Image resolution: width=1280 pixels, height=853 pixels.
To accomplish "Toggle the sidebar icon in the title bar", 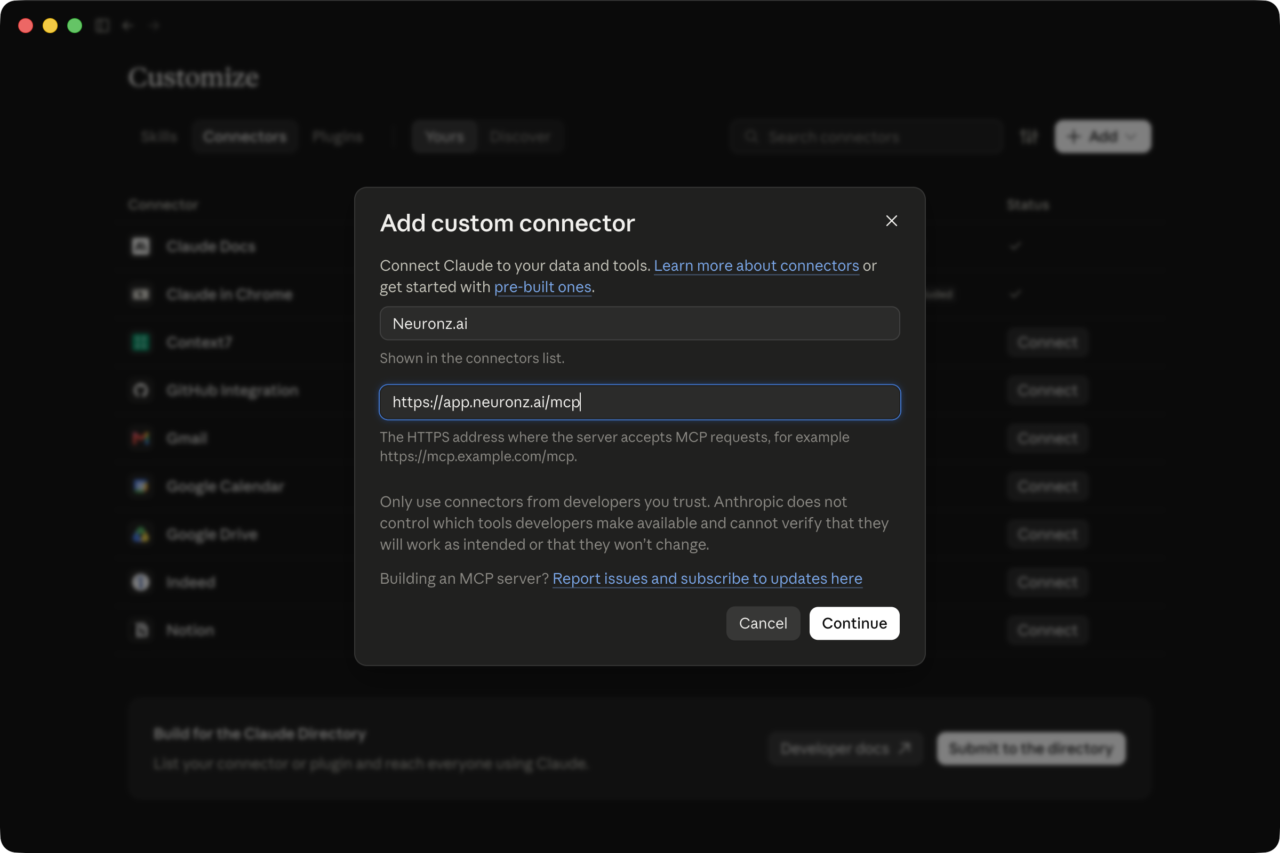I will tap(102, 26).
